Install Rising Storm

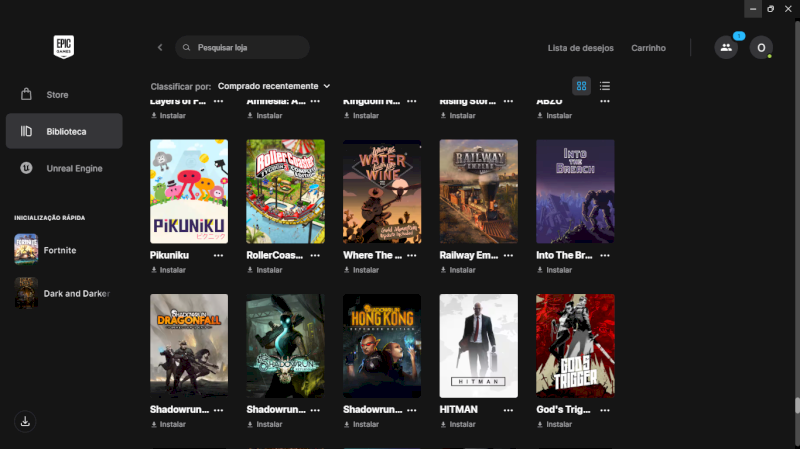(458, 116)
